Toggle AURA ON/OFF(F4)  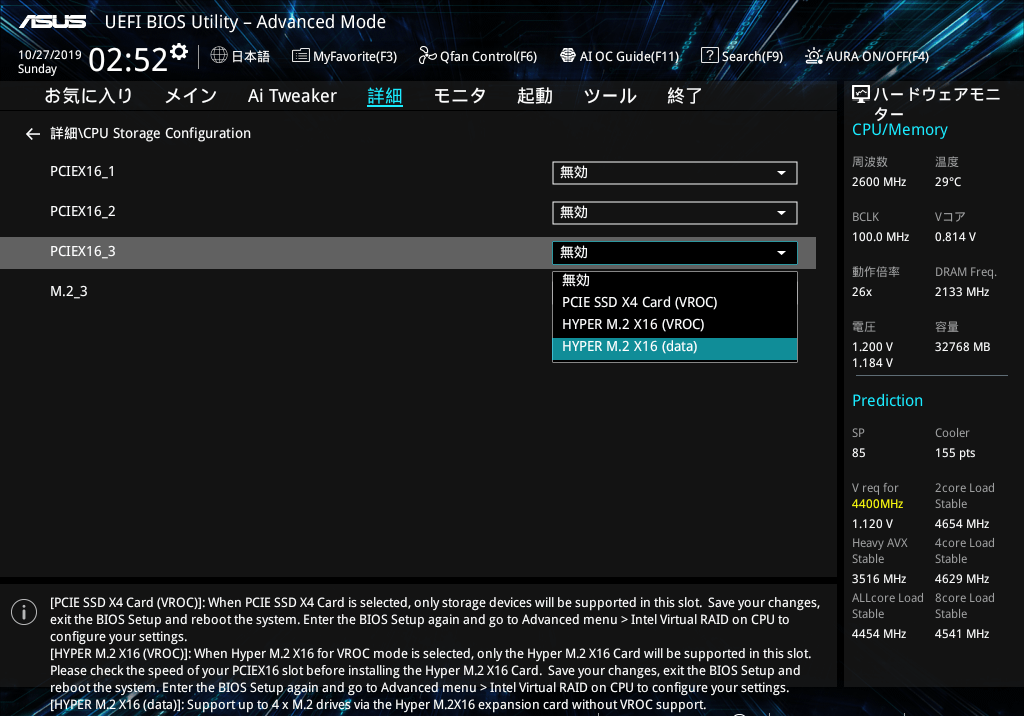tap(867, 56)
